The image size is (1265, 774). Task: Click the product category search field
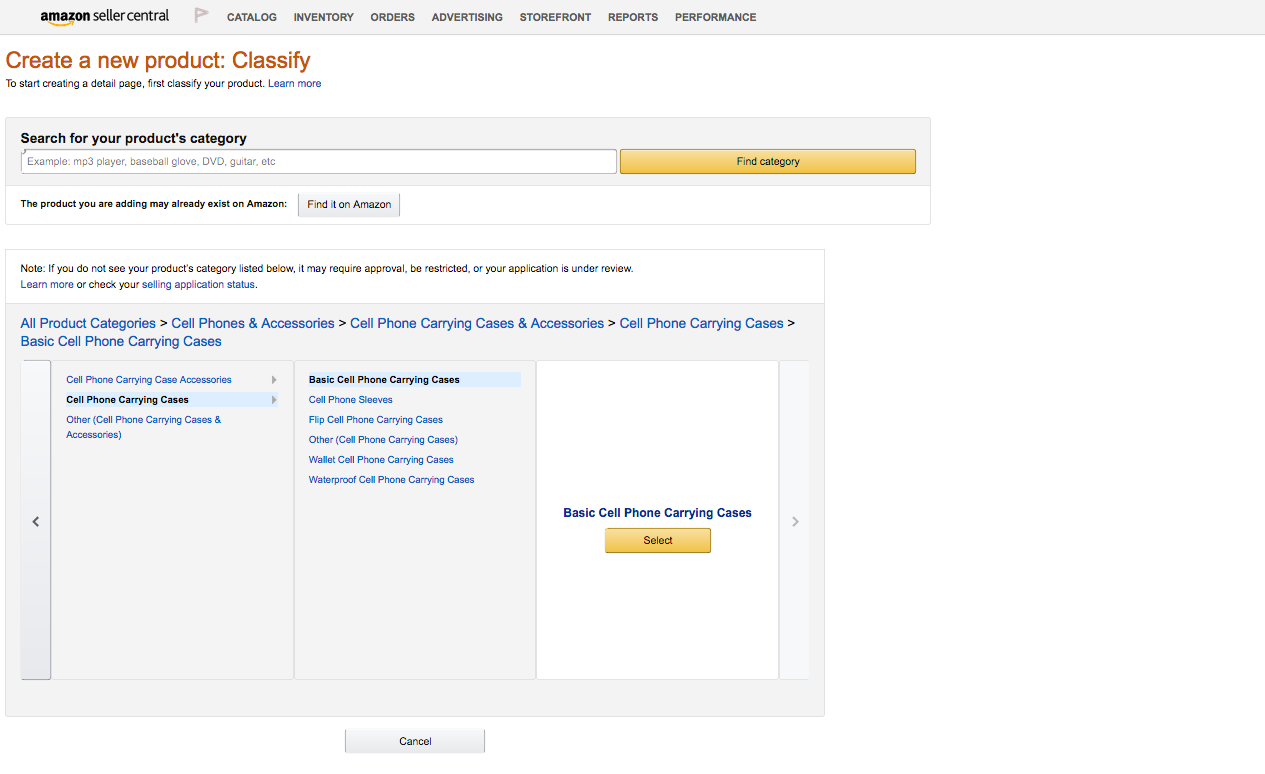(318, 161)
